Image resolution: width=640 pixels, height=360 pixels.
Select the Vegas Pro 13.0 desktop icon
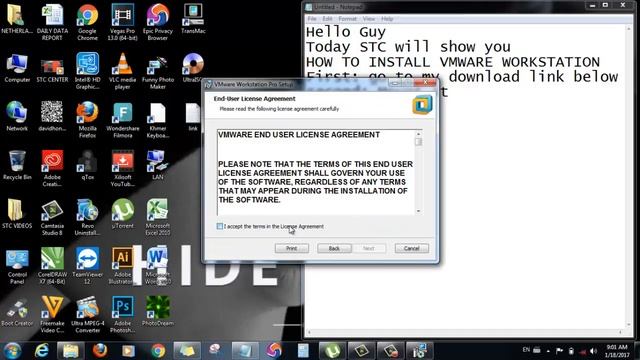pos(122,23)
